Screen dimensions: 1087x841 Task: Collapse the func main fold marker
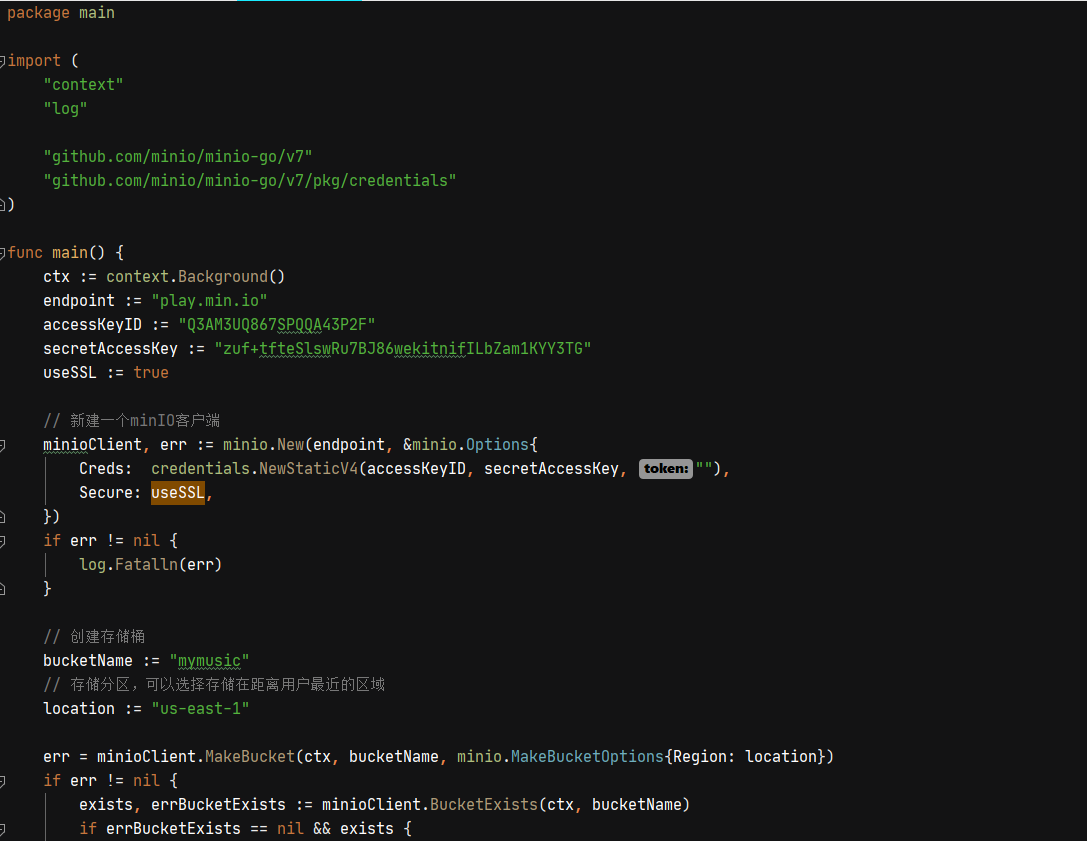pyautogui.click(x=2, y=253)
